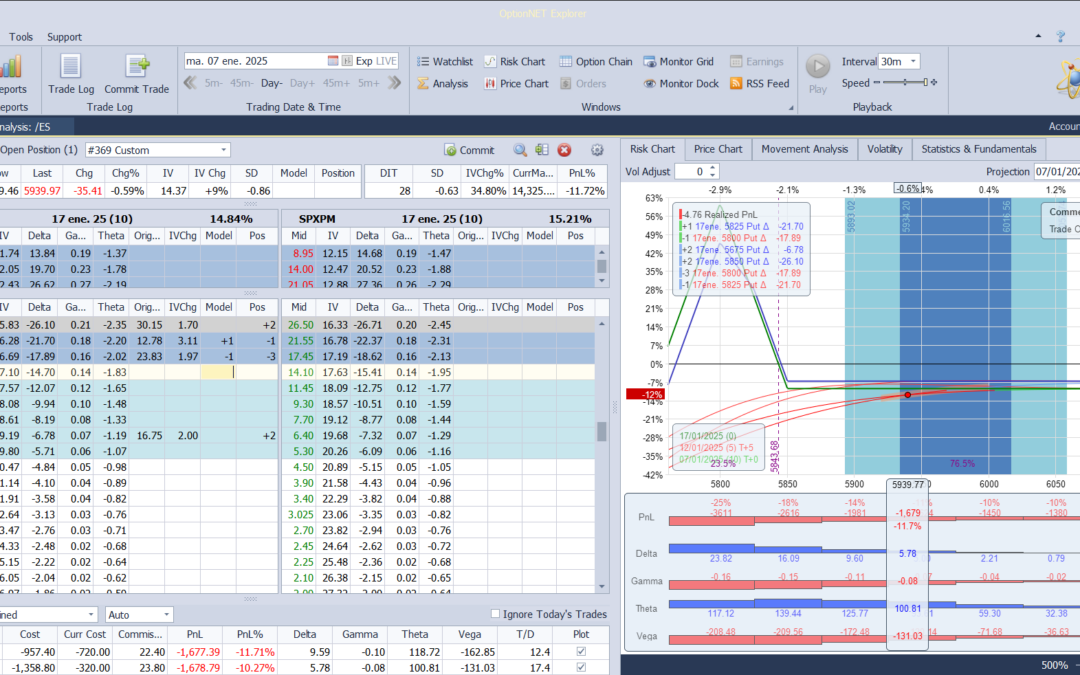The image size is (1080, 675).
Task: Open position settings gear icon
Action: [597, 150]
